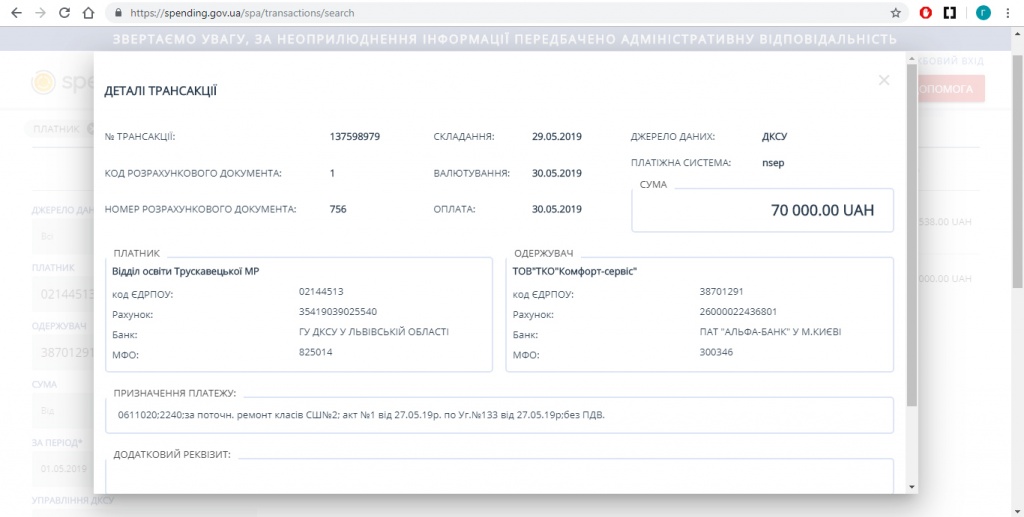Bookmark this page with star icon

[x=895, y=13]
